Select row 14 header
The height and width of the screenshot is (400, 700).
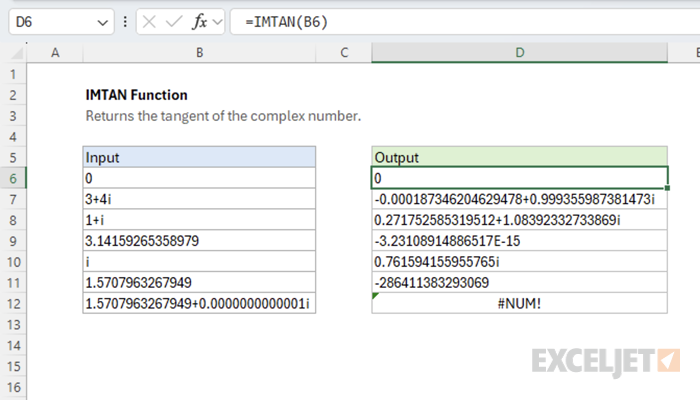point(13,345)
